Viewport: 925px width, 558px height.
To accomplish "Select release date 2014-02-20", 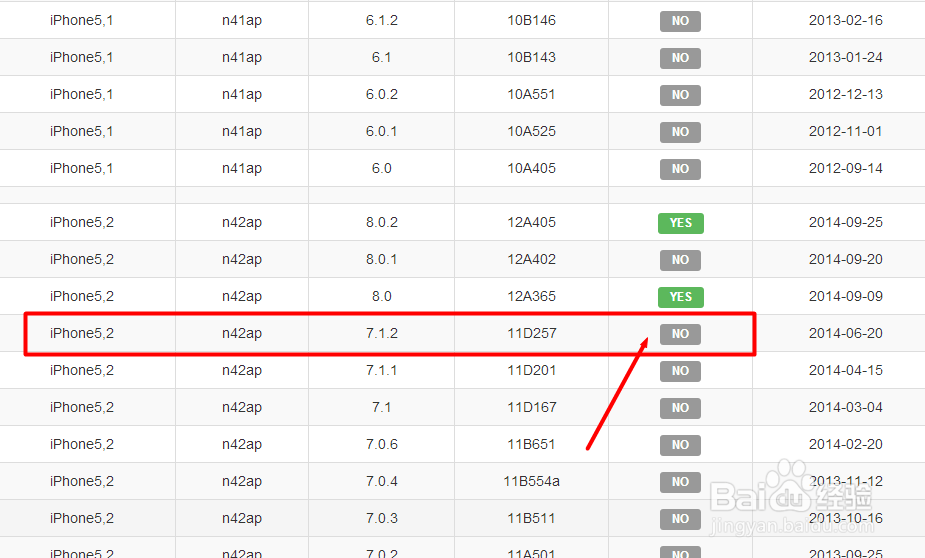I will 845,444.
